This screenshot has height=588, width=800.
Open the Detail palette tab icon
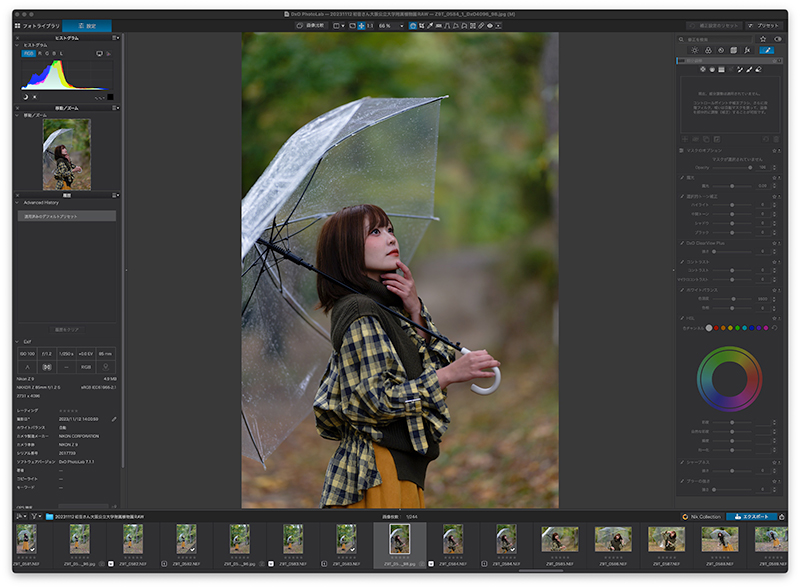(x=721, y=50)
